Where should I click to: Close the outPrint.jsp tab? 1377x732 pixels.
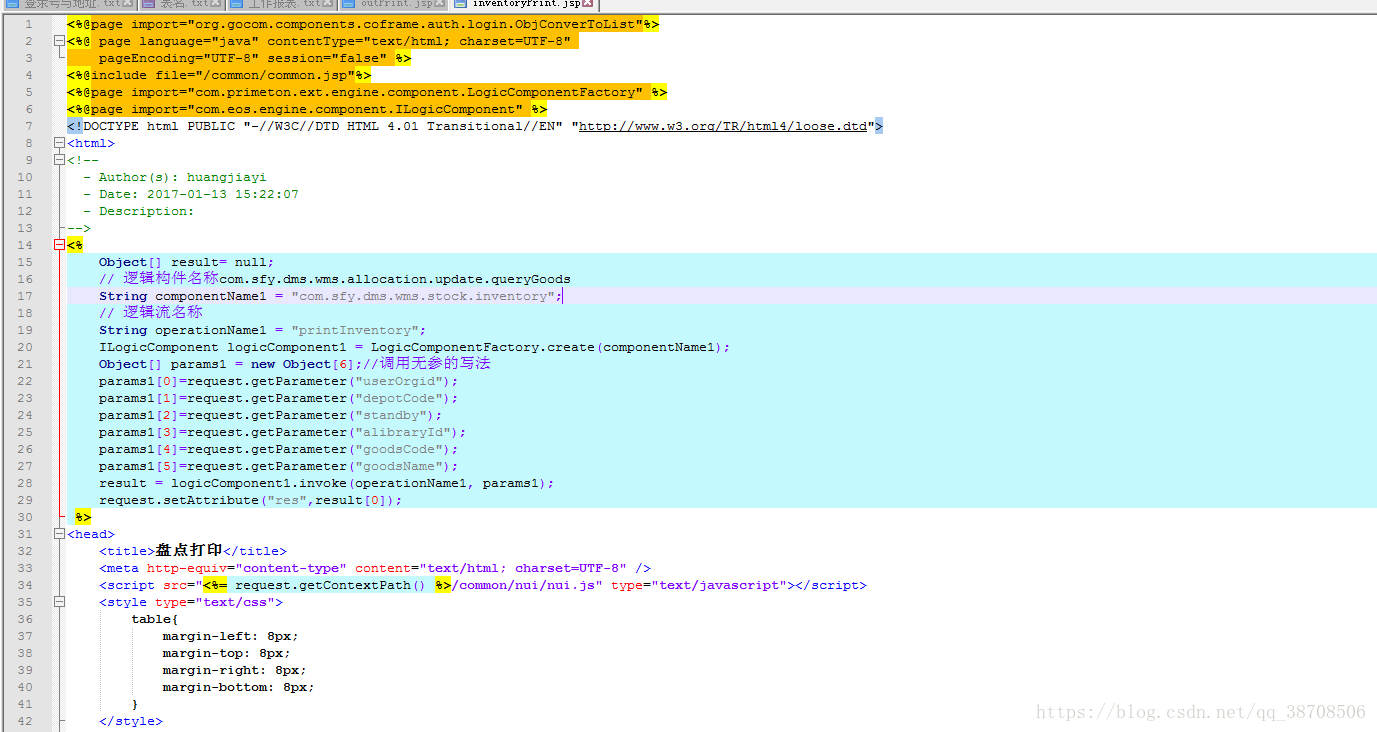coord(439,4)
